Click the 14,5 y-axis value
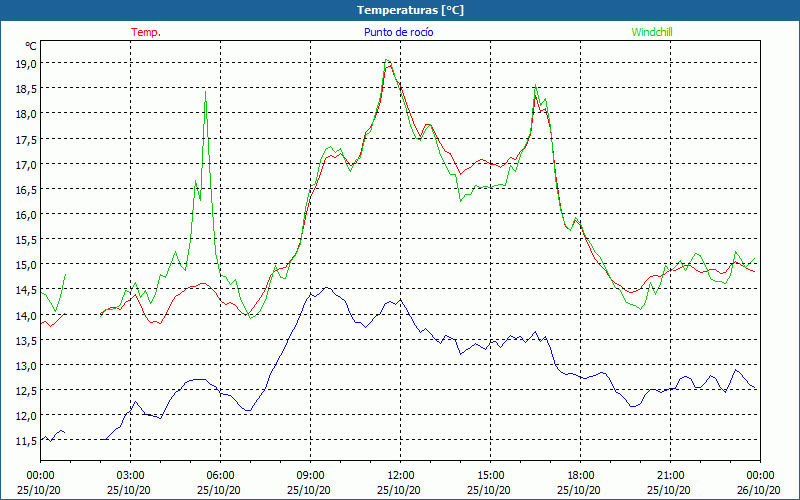This screenshot has height=500, width=800. click(26, 290)
